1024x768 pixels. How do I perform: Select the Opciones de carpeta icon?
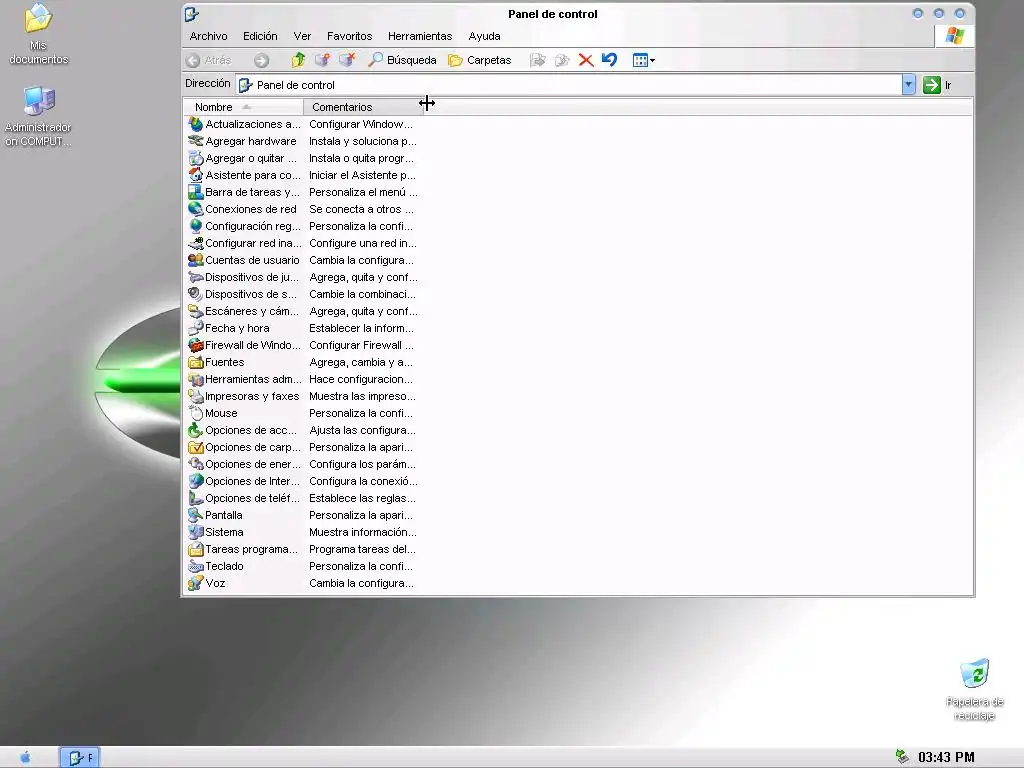point(195,447)
